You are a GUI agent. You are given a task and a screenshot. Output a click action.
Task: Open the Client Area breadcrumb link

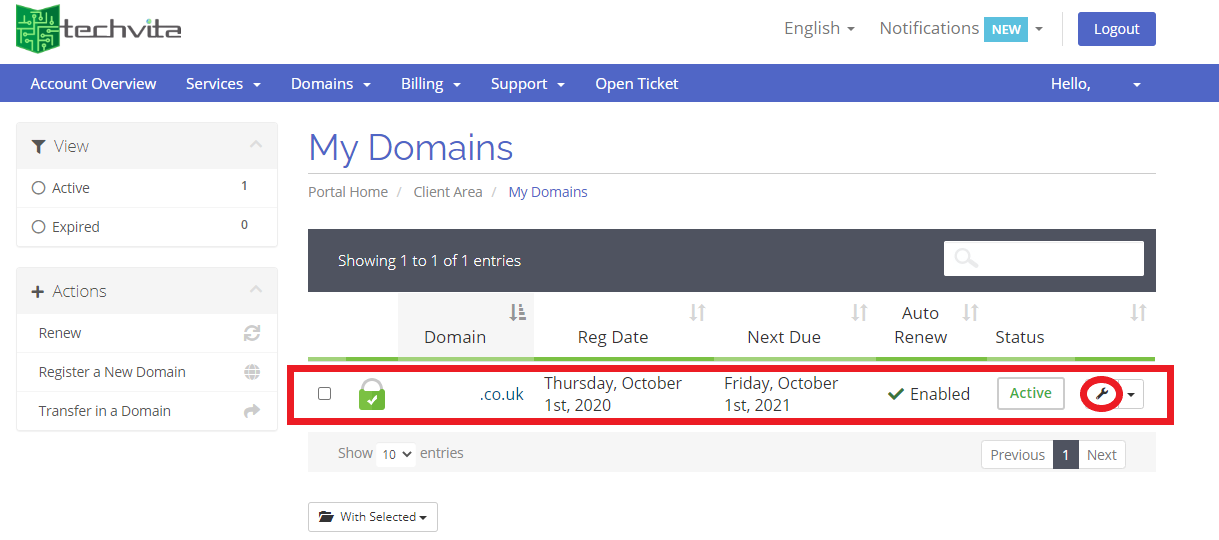tap(448, 192)
